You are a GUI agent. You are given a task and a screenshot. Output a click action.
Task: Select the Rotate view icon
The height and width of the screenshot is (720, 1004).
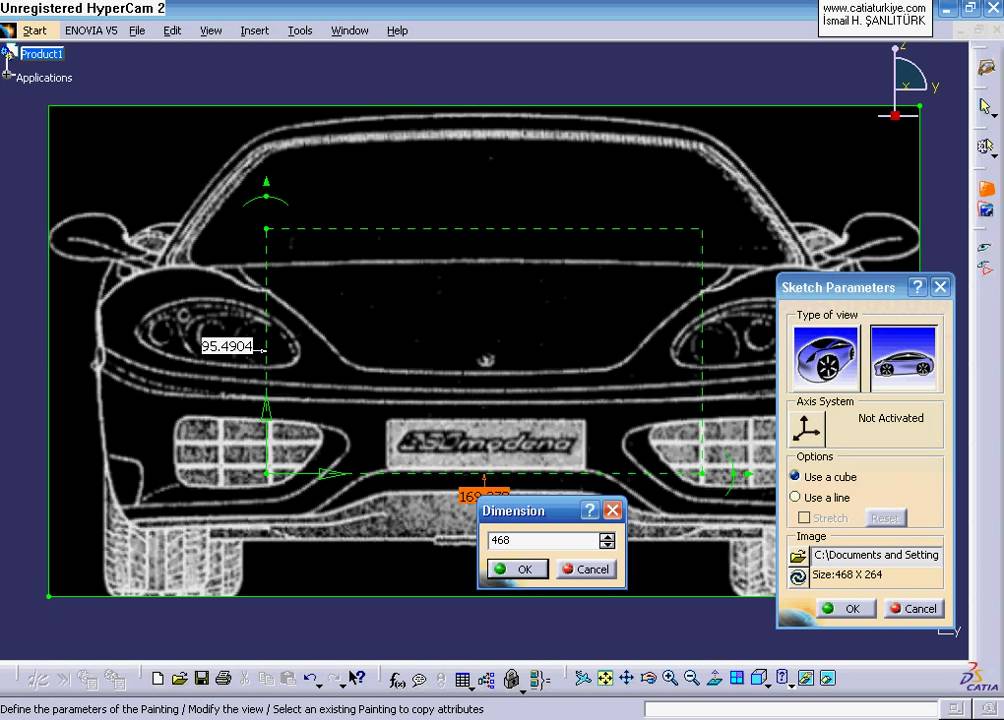pyautogui.click(x=648, y=678)
